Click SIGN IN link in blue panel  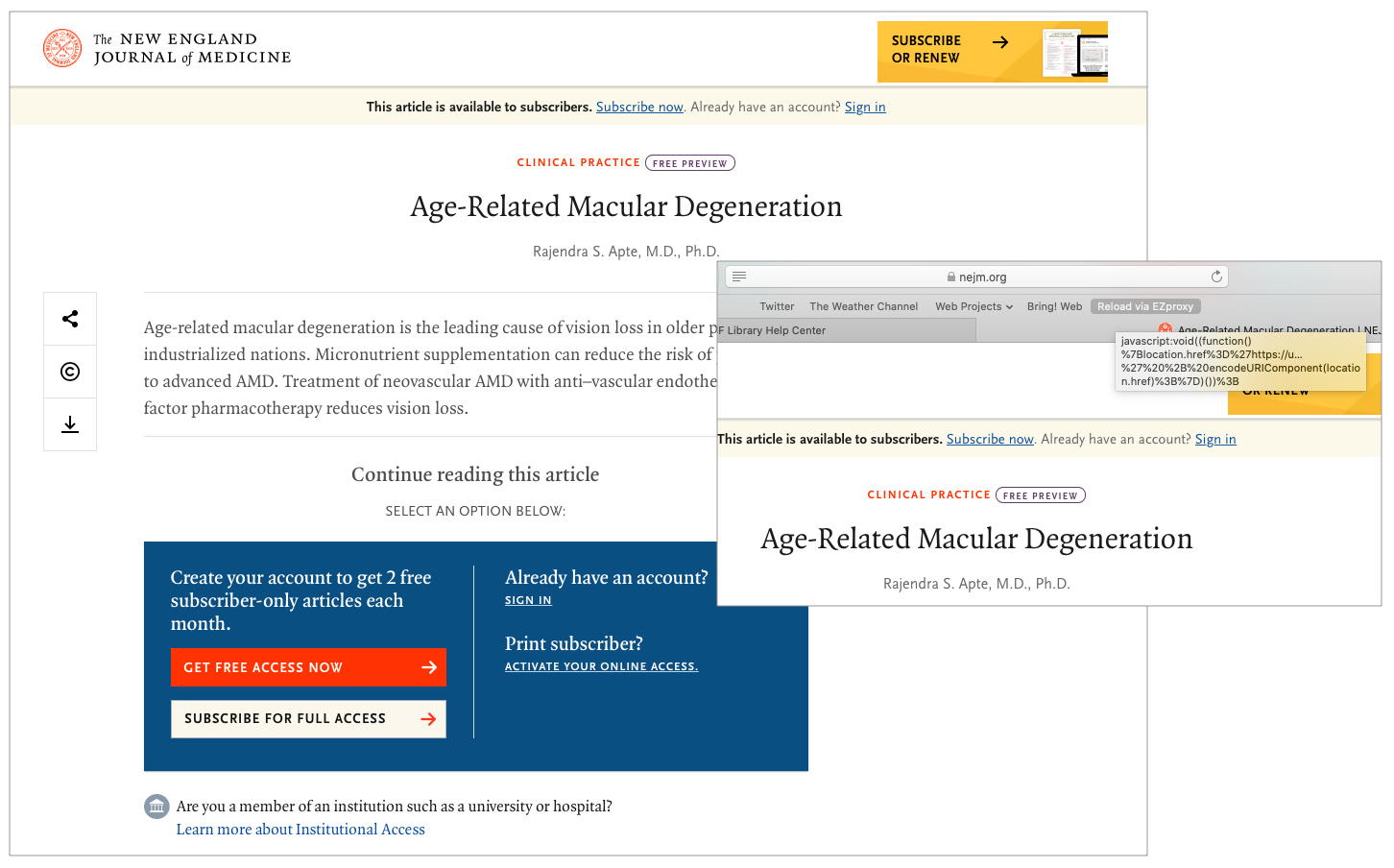pyautogui.click(x=528, y=600)
